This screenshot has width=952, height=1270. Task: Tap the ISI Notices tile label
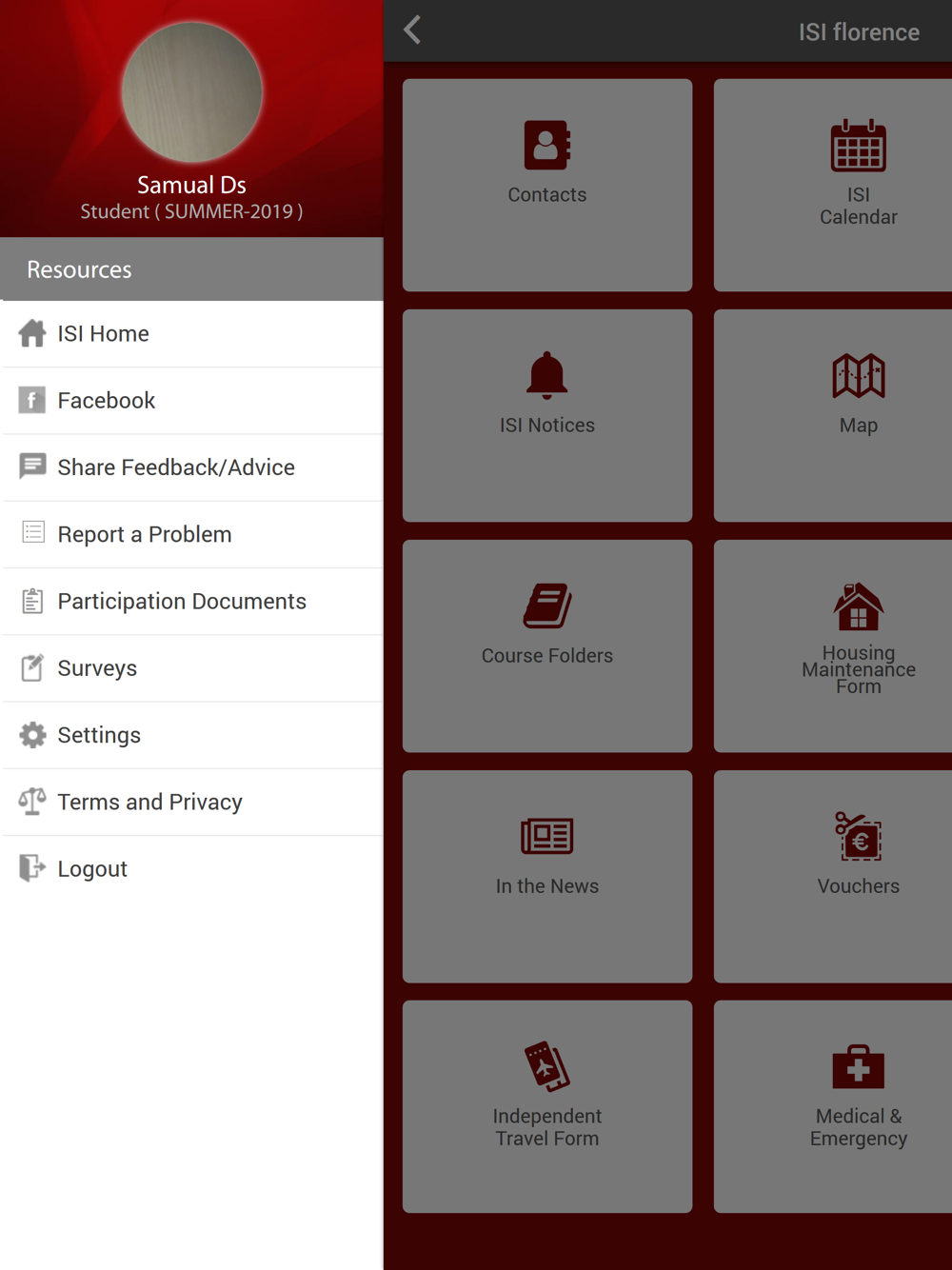point(547,425)
